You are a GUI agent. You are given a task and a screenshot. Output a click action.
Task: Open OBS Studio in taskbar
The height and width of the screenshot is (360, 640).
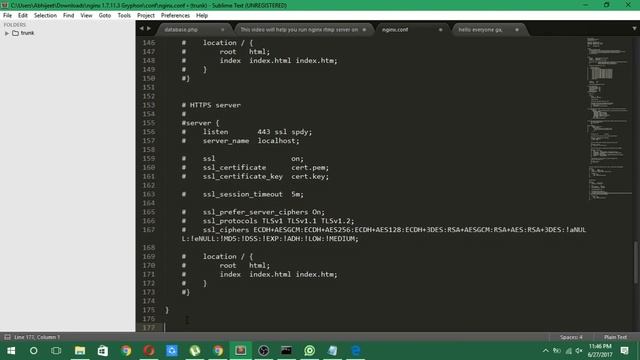click(264, 351)
